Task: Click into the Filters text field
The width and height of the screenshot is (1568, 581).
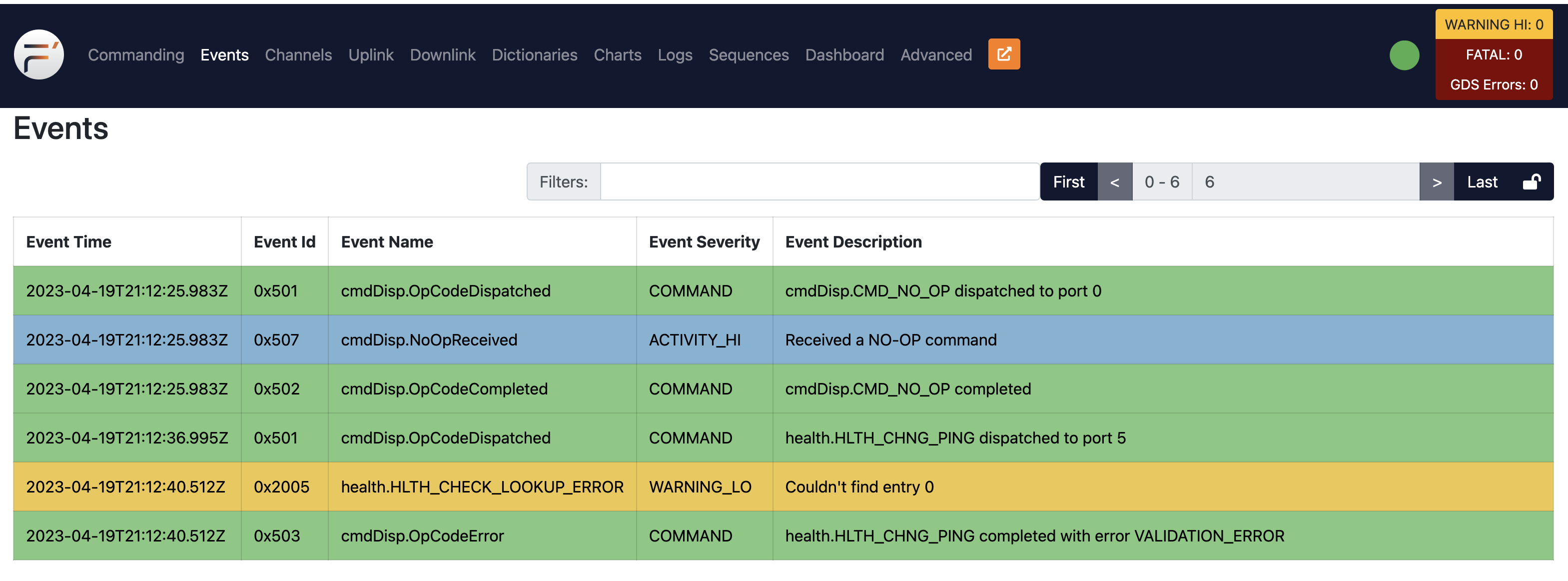Action: (818, 182)
